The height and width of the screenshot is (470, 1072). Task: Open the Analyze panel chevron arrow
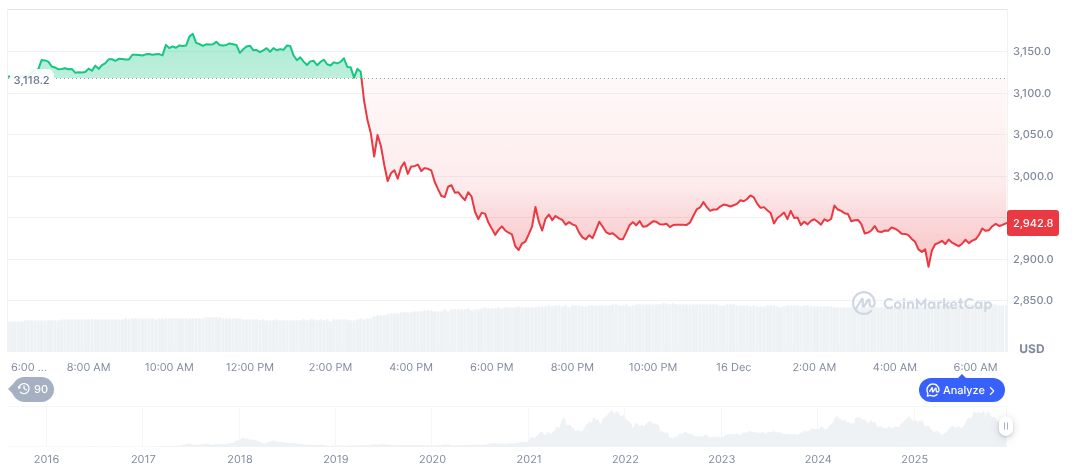[x=992, y=390]
